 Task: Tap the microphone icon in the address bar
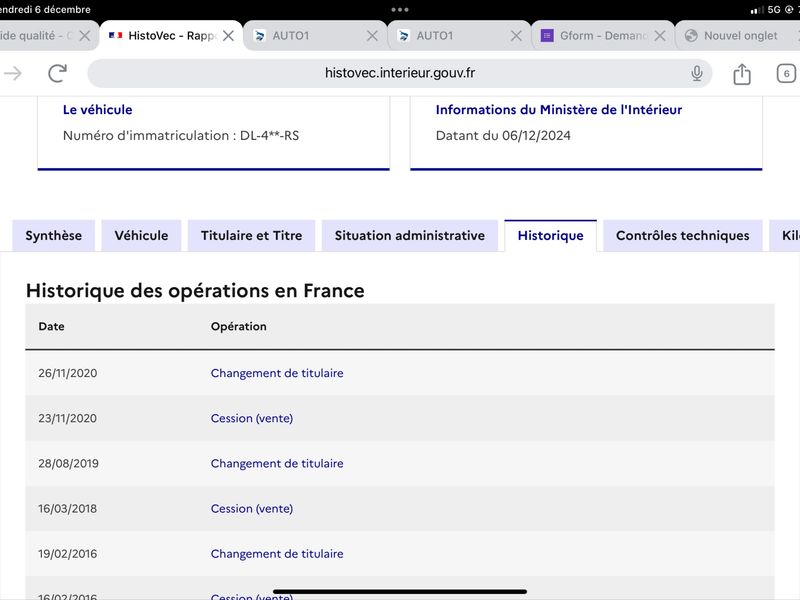pos(696,73)
